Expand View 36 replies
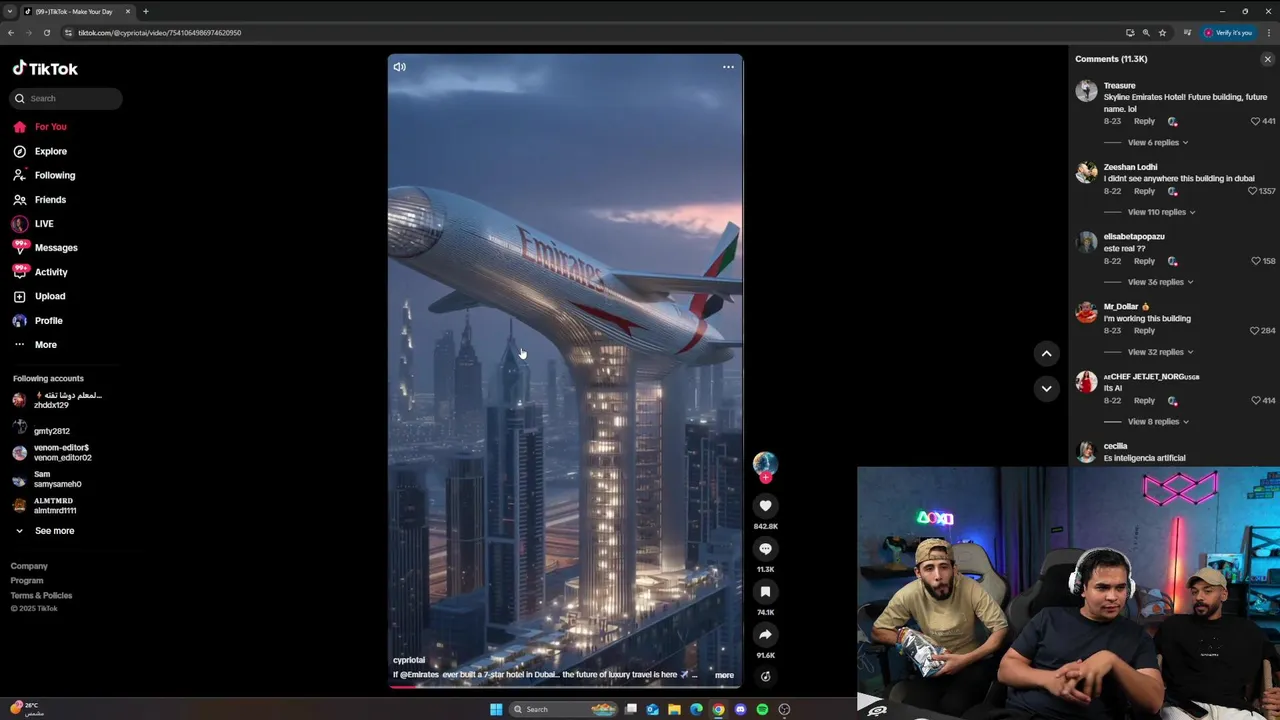The height and width of the screenshot is (720, 1280). [1160, 282]
